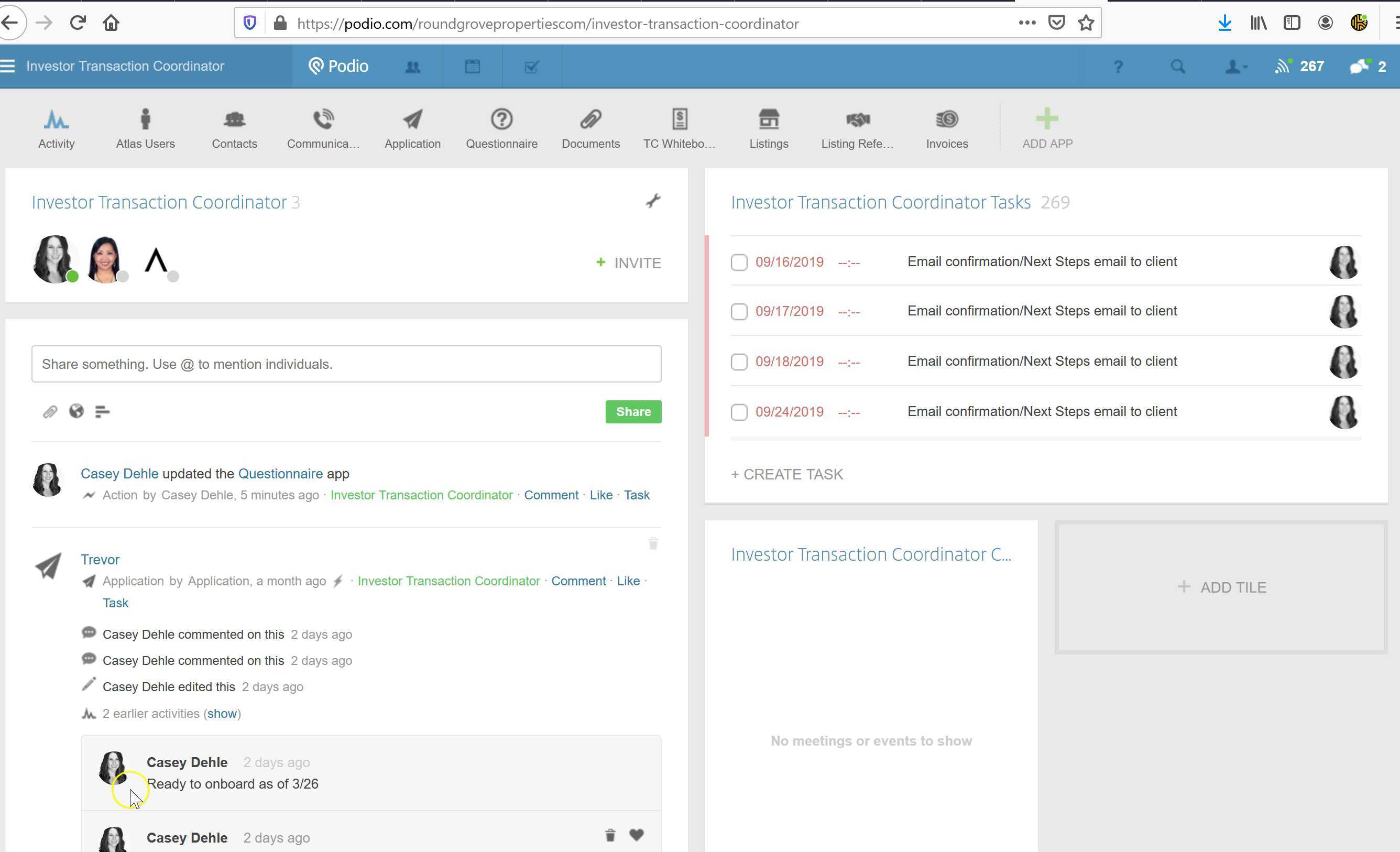
Task: Check off the 09/16/2019 email confirmation task
Action: (739, 262)
